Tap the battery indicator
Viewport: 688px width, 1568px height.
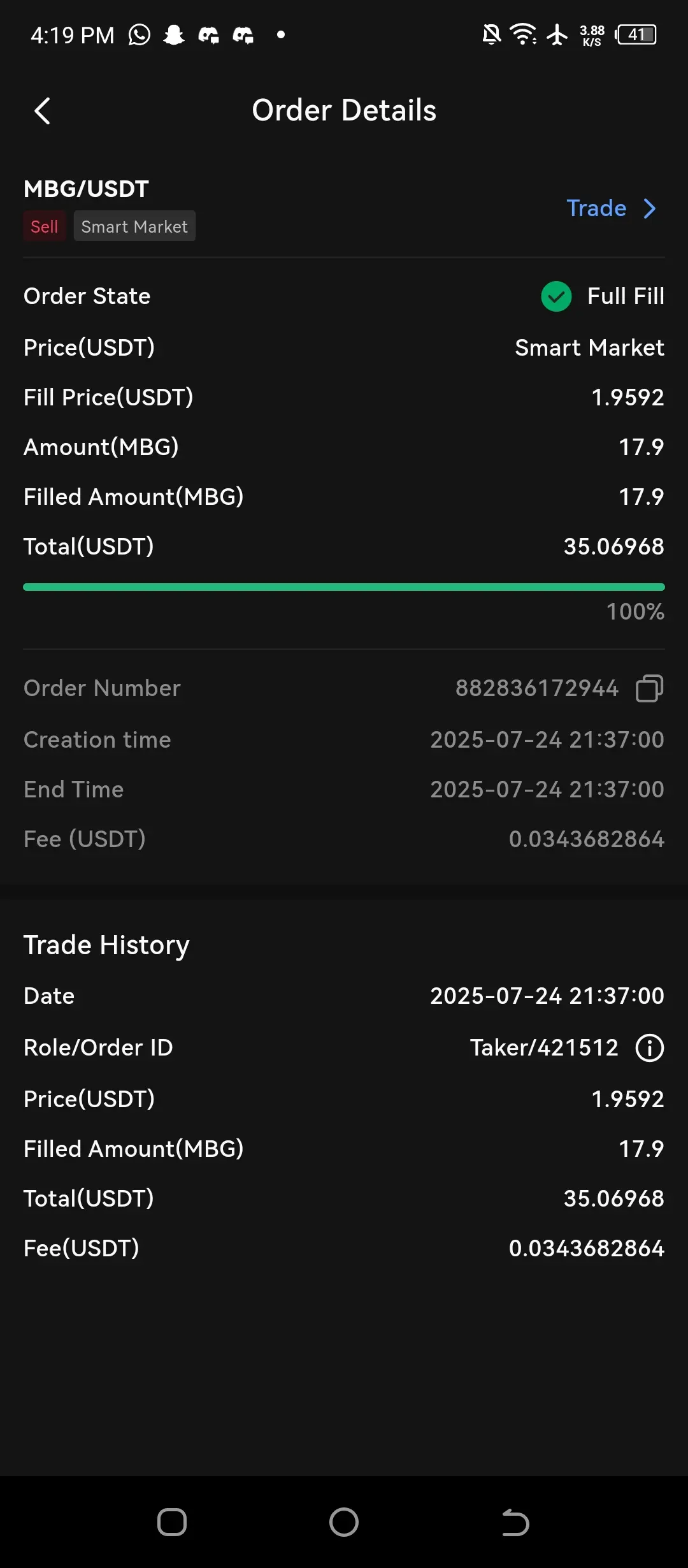(x=636, y=34)
